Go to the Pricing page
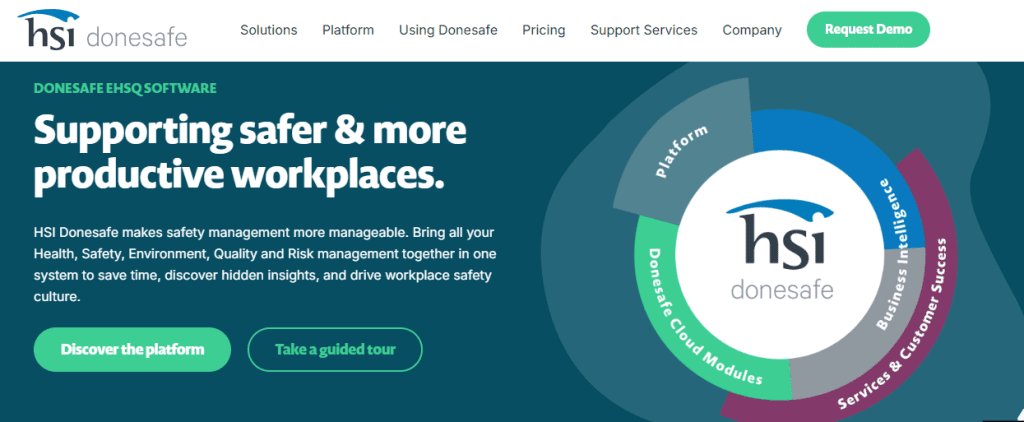 (x=543, y=30)
